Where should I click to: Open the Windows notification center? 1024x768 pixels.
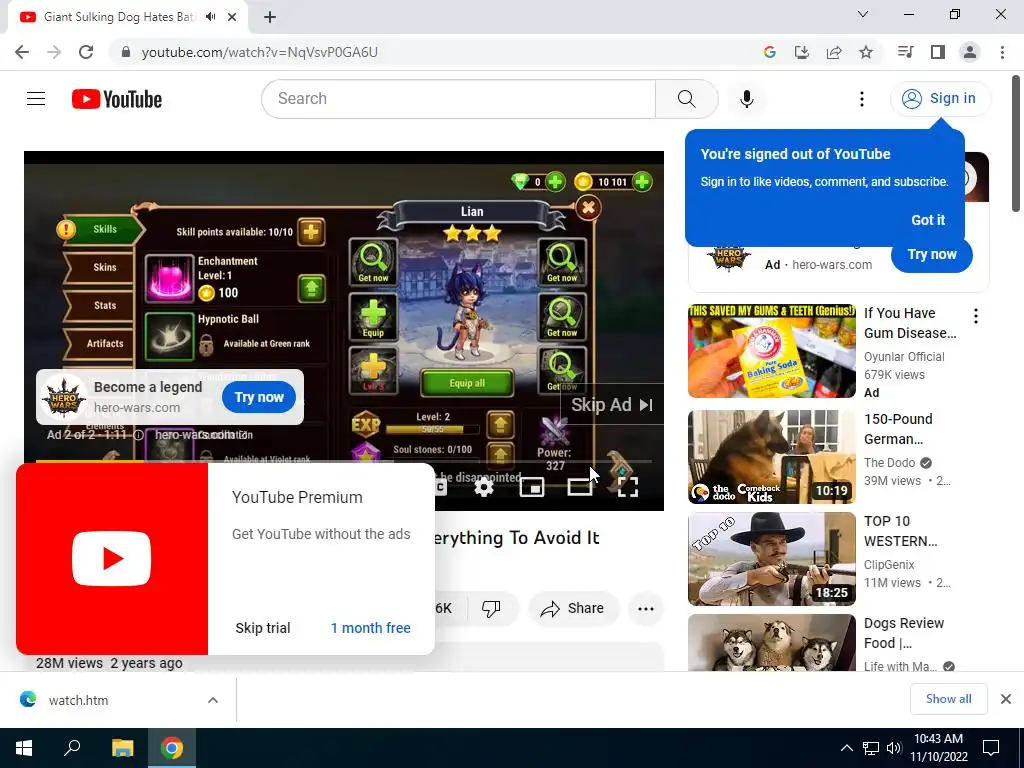pyautogui.click(x=991, y=748)
